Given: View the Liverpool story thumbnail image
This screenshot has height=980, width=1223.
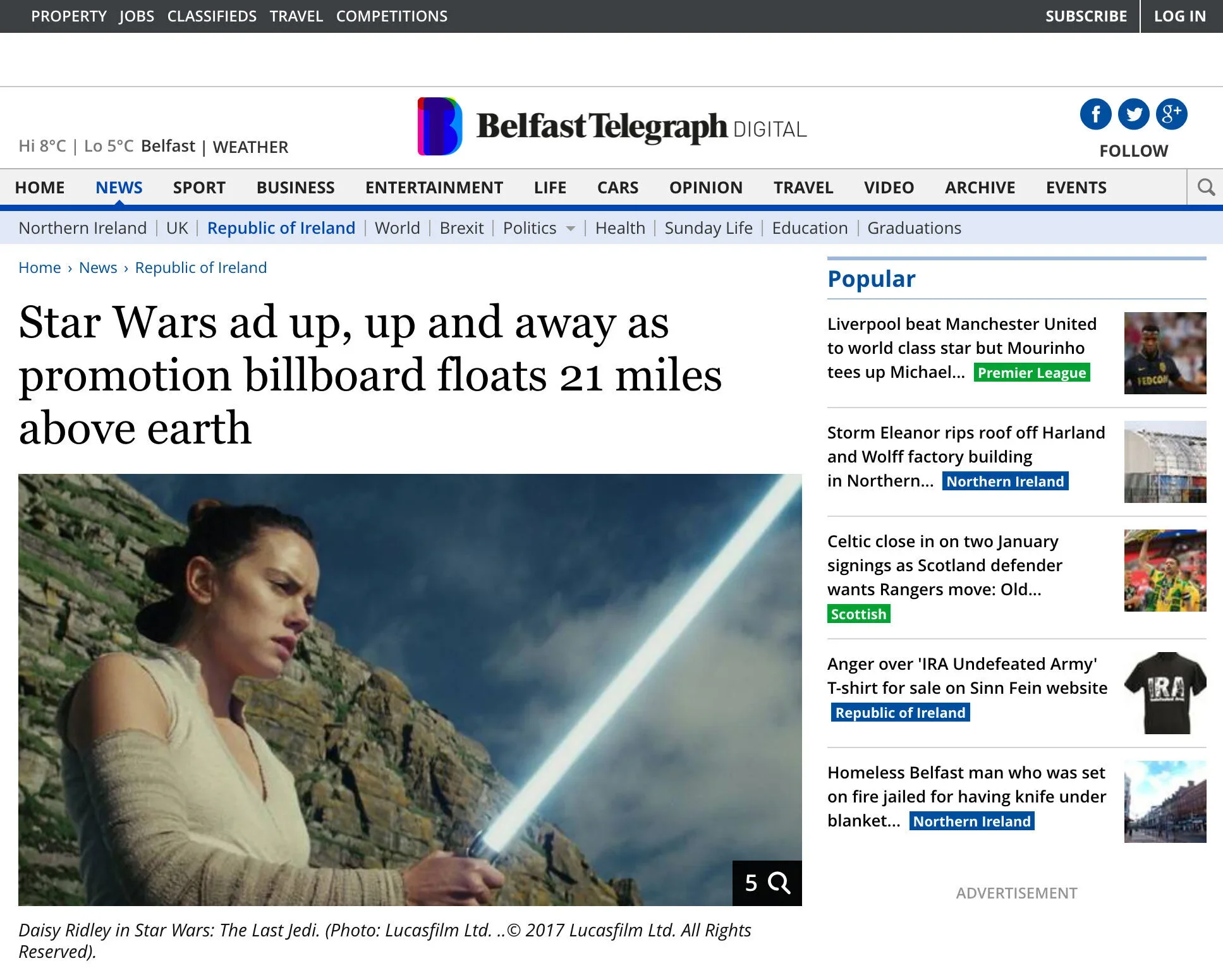Looking at the screenshot, I should point(1165,353).
